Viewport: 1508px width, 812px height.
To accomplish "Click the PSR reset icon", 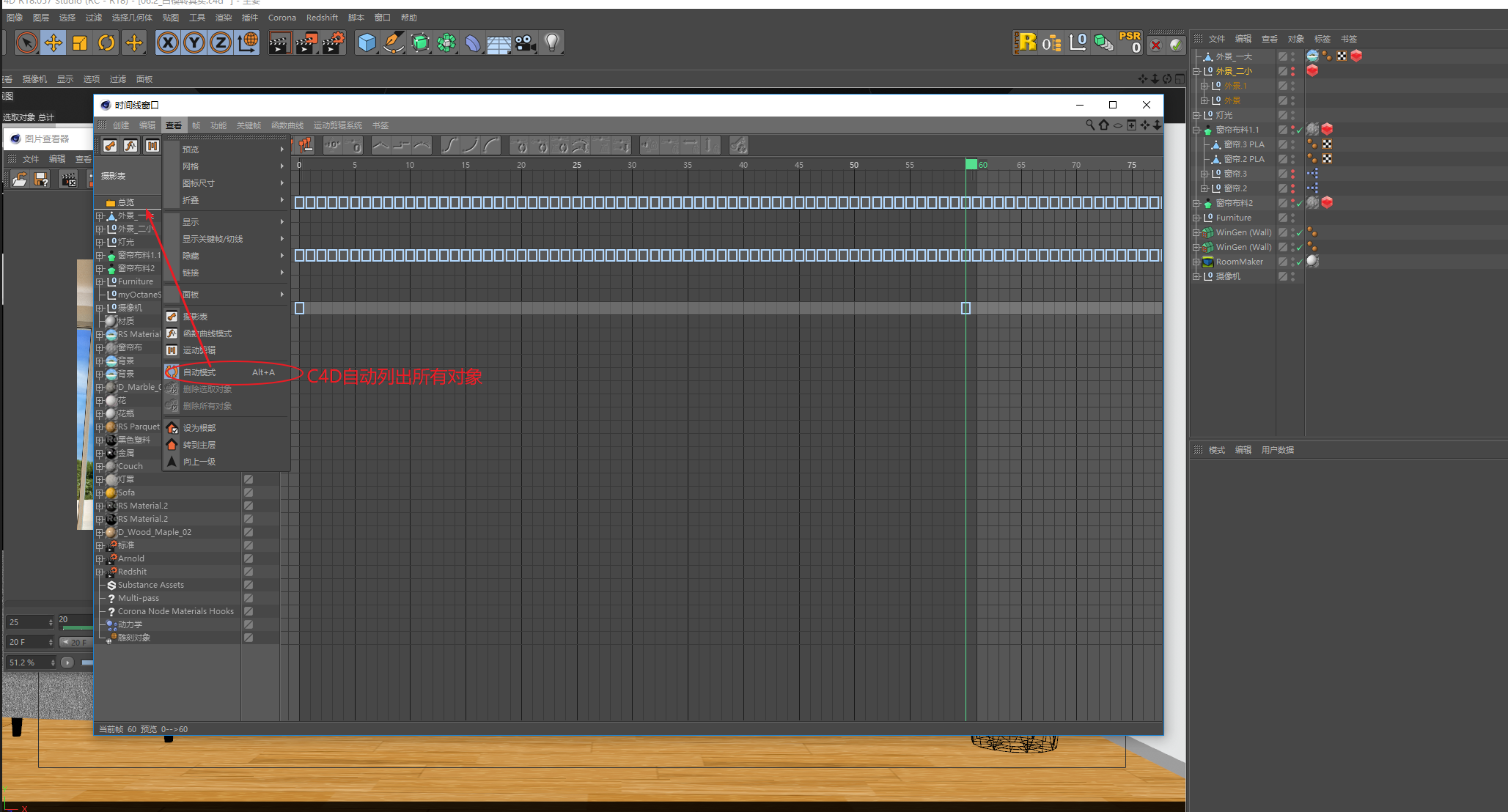I will pyautogui.click(x=1130, y=43).
